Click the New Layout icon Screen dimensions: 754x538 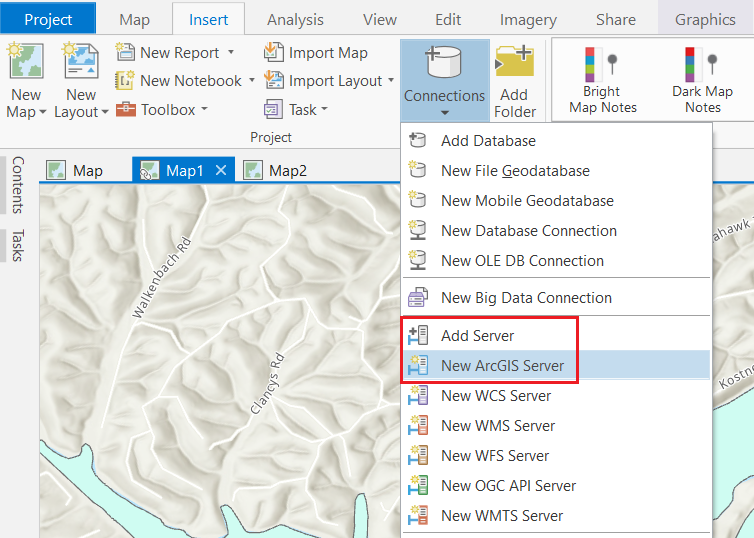point(80,64)
